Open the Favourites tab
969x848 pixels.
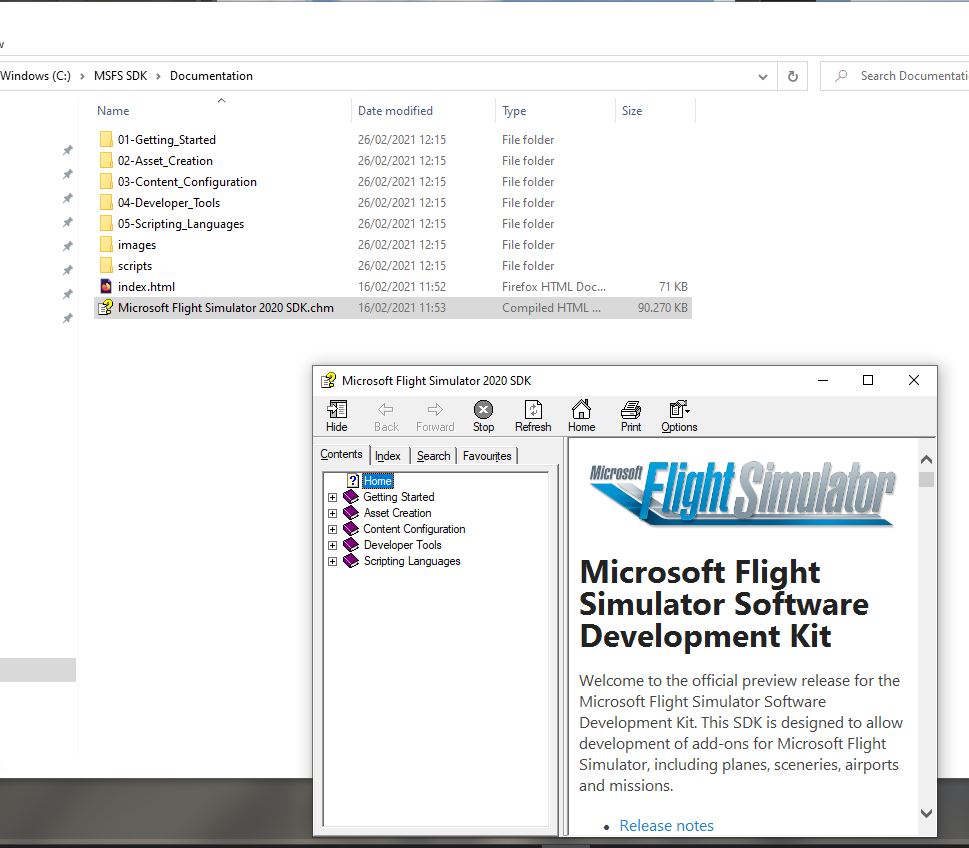point(487,456)
